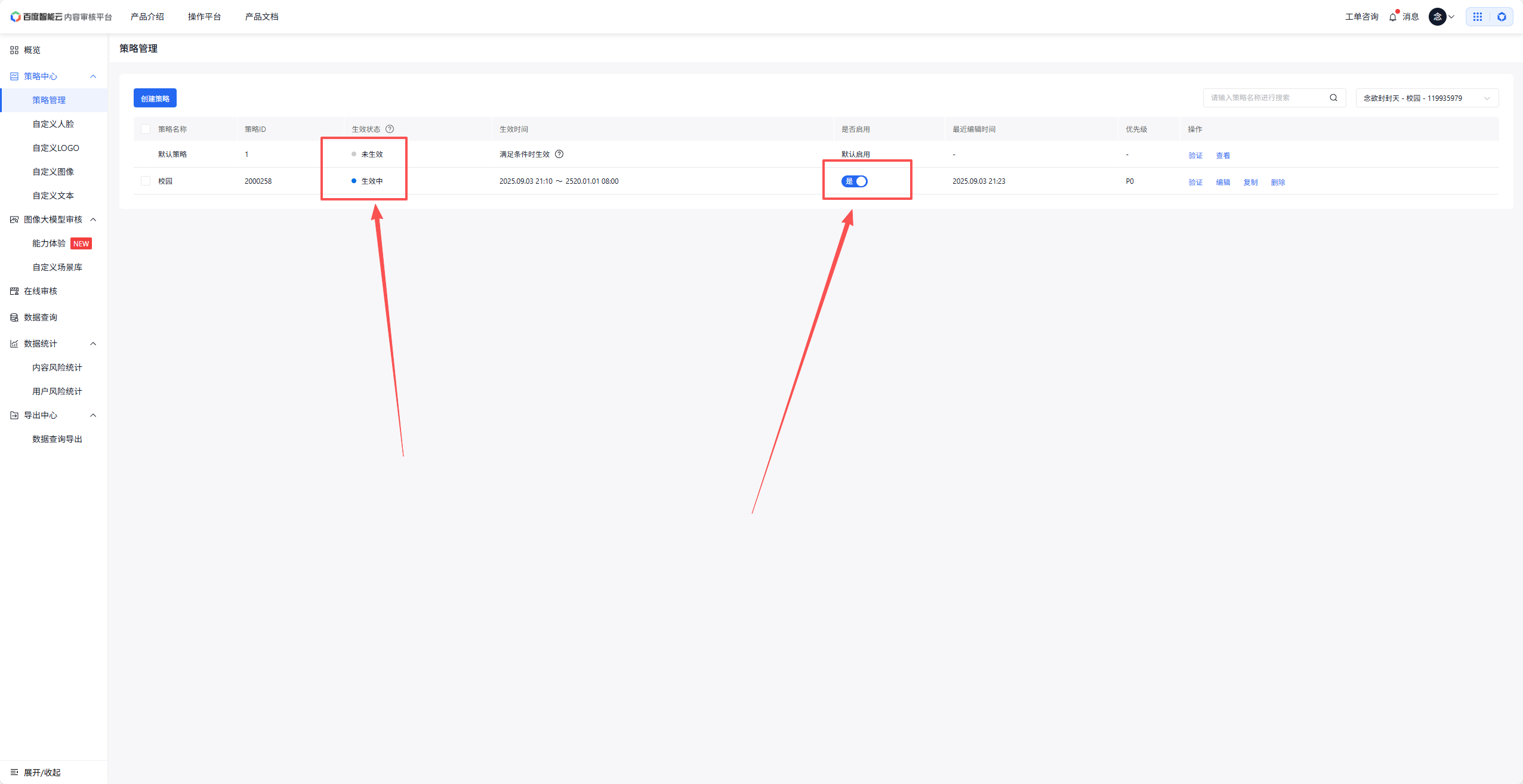Open the application selector 校园 - 119935979 dropdown
Viewport: 1523px width, 784px height.
[x=1426, y=98]
